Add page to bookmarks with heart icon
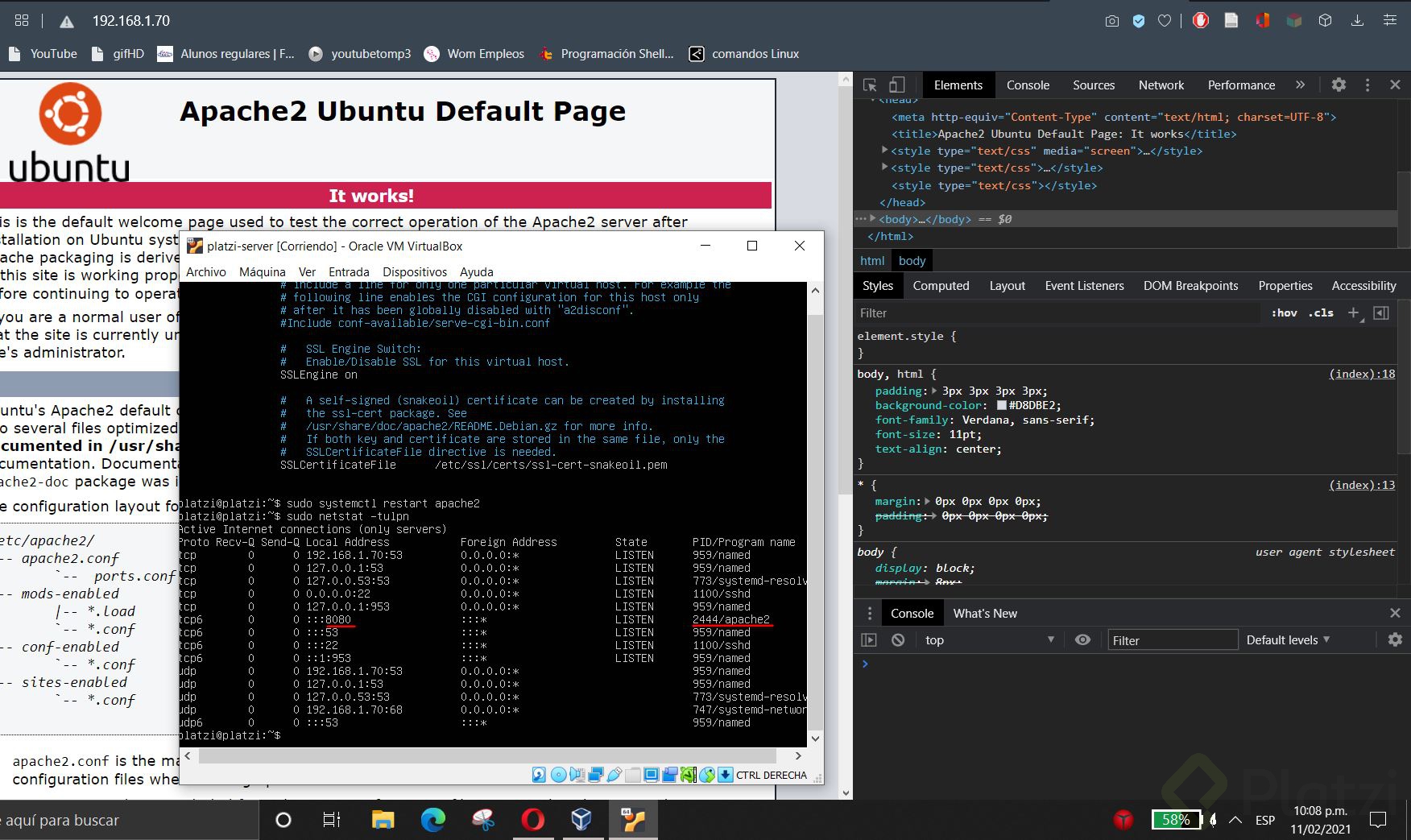The height and width of the screenshot is (840, 1411). pyautogui.click(x=1165, y=21)
